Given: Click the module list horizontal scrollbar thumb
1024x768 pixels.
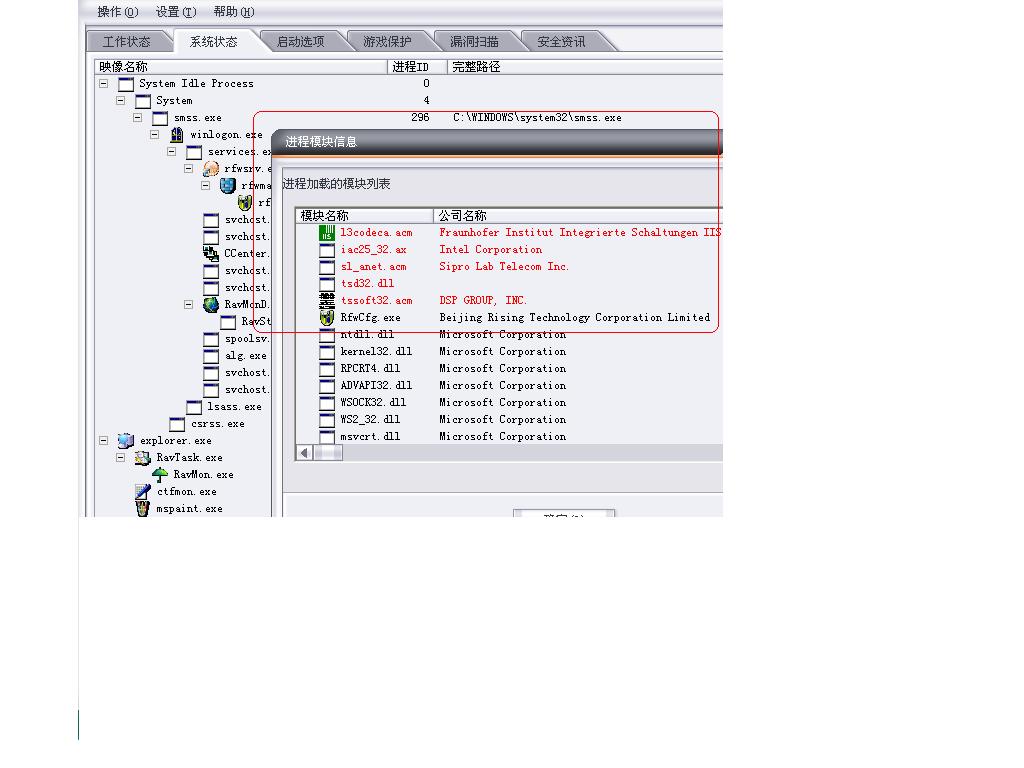Looking at the screenshot, I should pyautogui.click(x=328, y=453).
